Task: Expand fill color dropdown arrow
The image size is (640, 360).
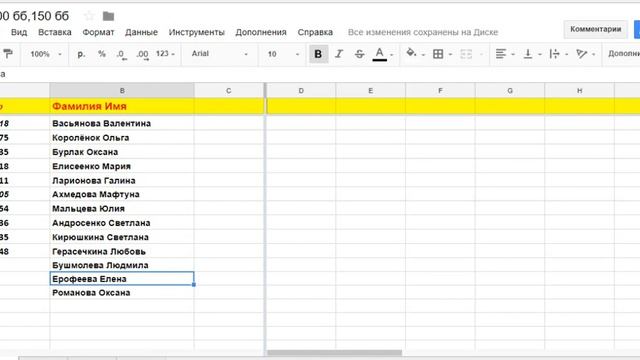Action: 423,54
